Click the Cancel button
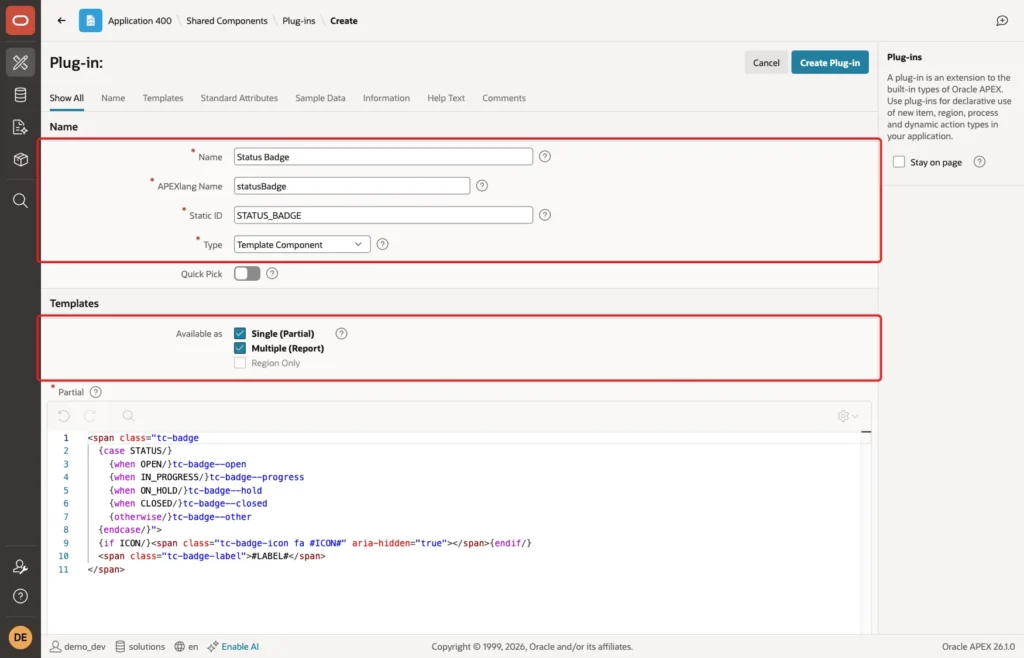This screenshot has height=658, width=1024. pos(766,63)
